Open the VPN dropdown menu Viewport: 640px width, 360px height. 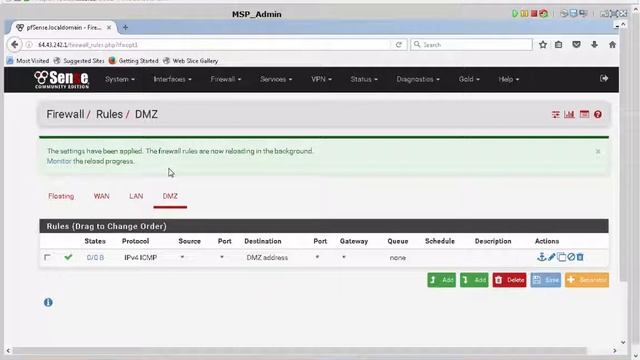321,79
